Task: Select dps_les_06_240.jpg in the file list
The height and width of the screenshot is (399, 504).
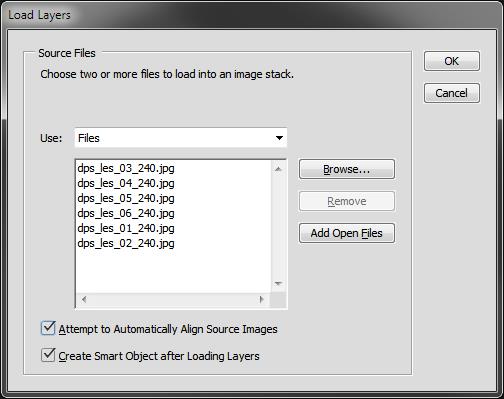Action: click(x=126, y=213)
